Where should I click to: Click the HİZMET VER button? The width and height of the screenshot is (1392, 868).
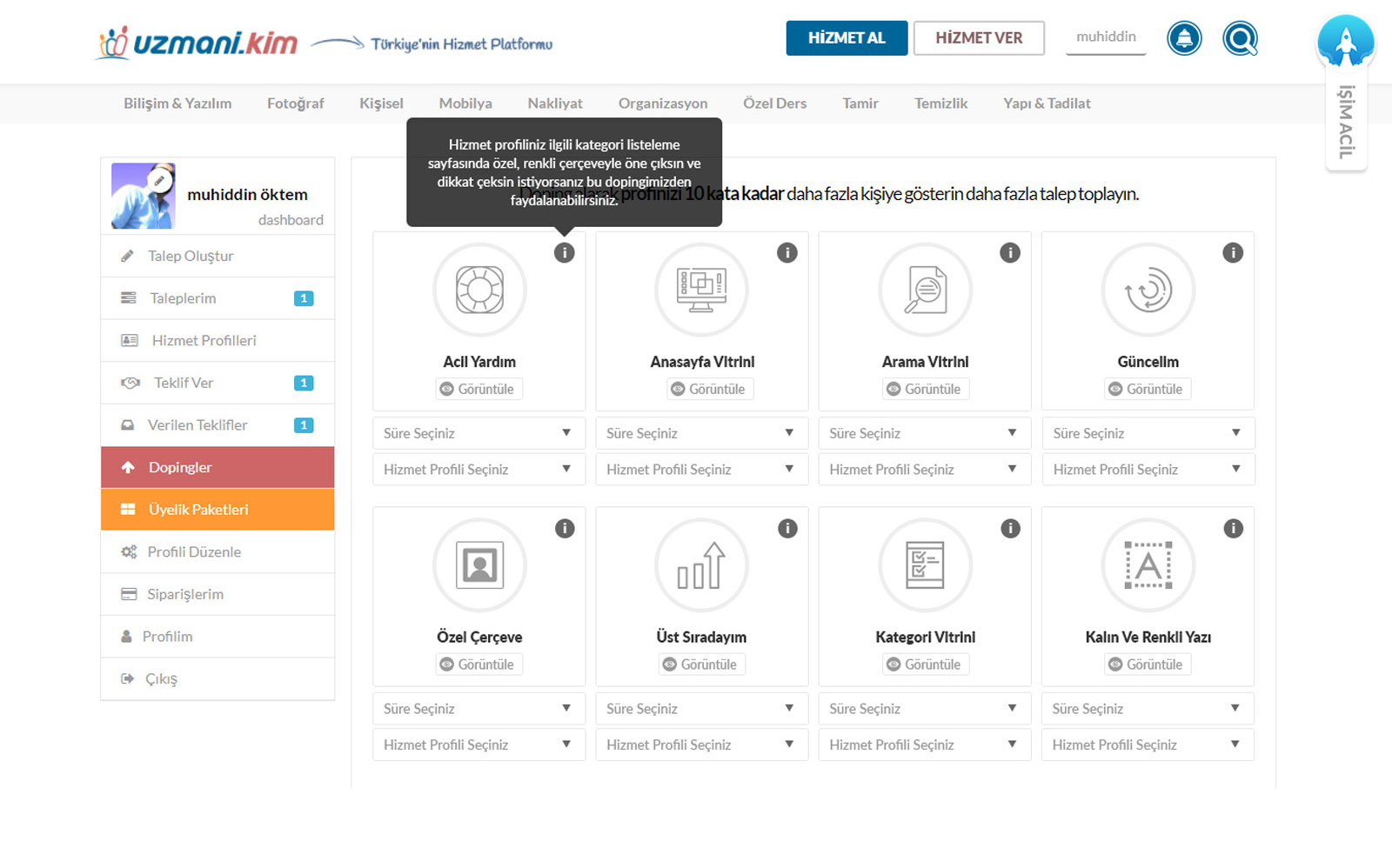[979, 38]
